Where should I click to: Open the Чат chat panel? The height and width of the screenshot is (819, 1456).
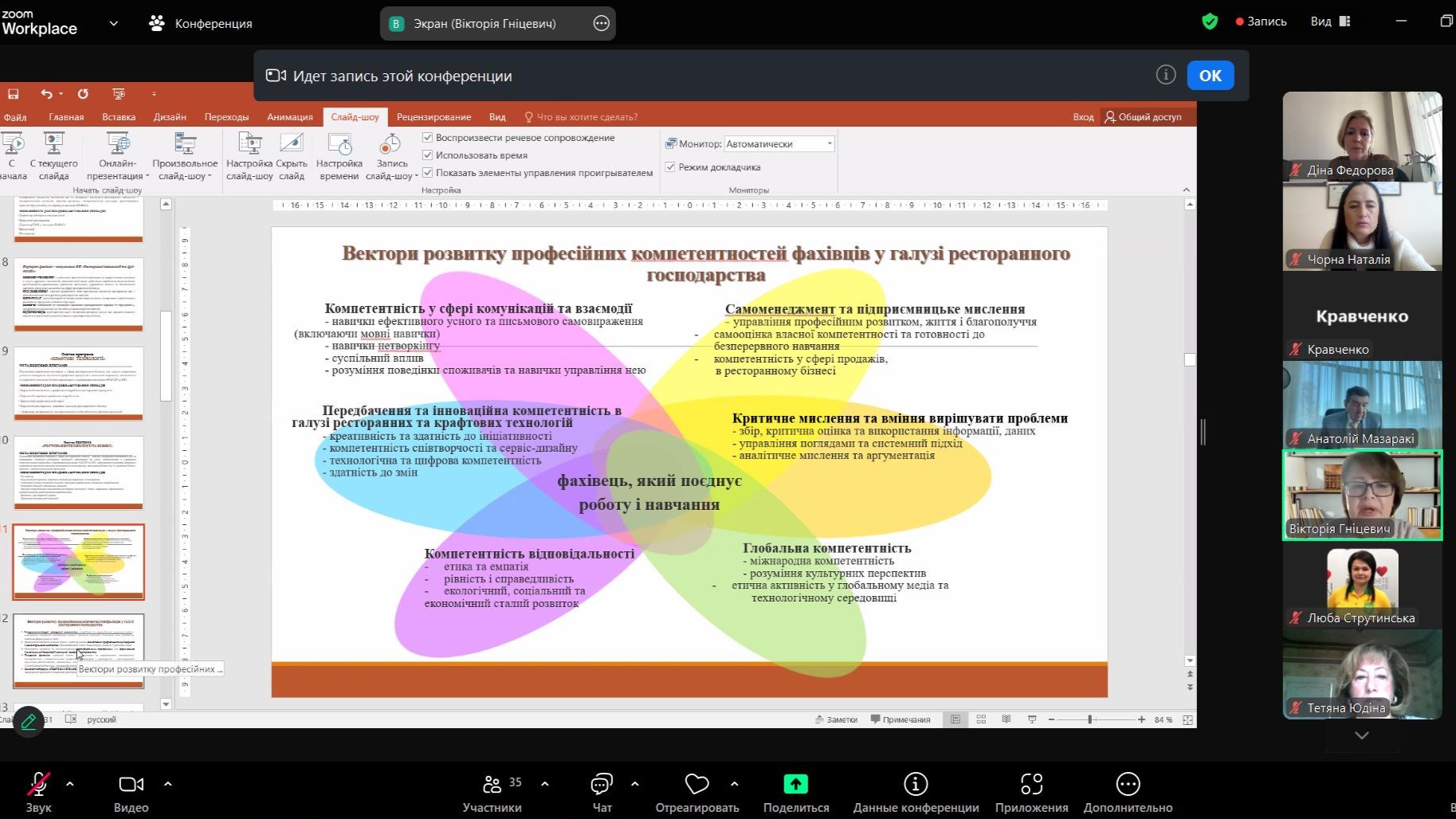pyautogui.click(x=602, y=785)
